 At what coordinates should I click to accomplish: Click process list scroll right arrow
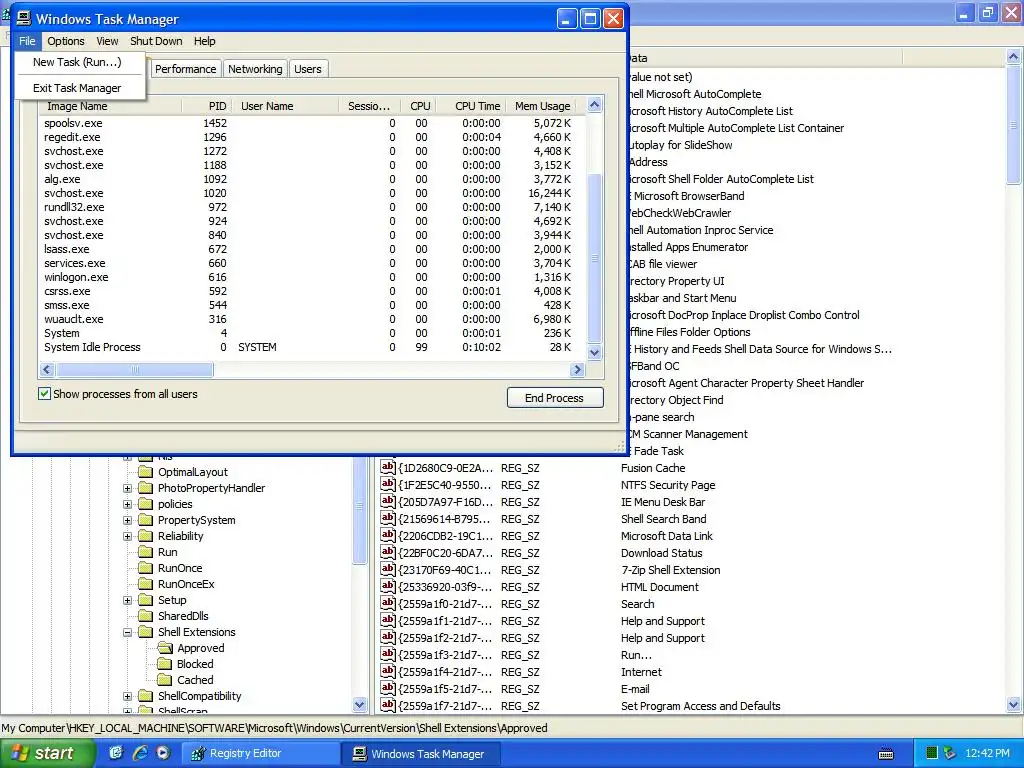577,370
